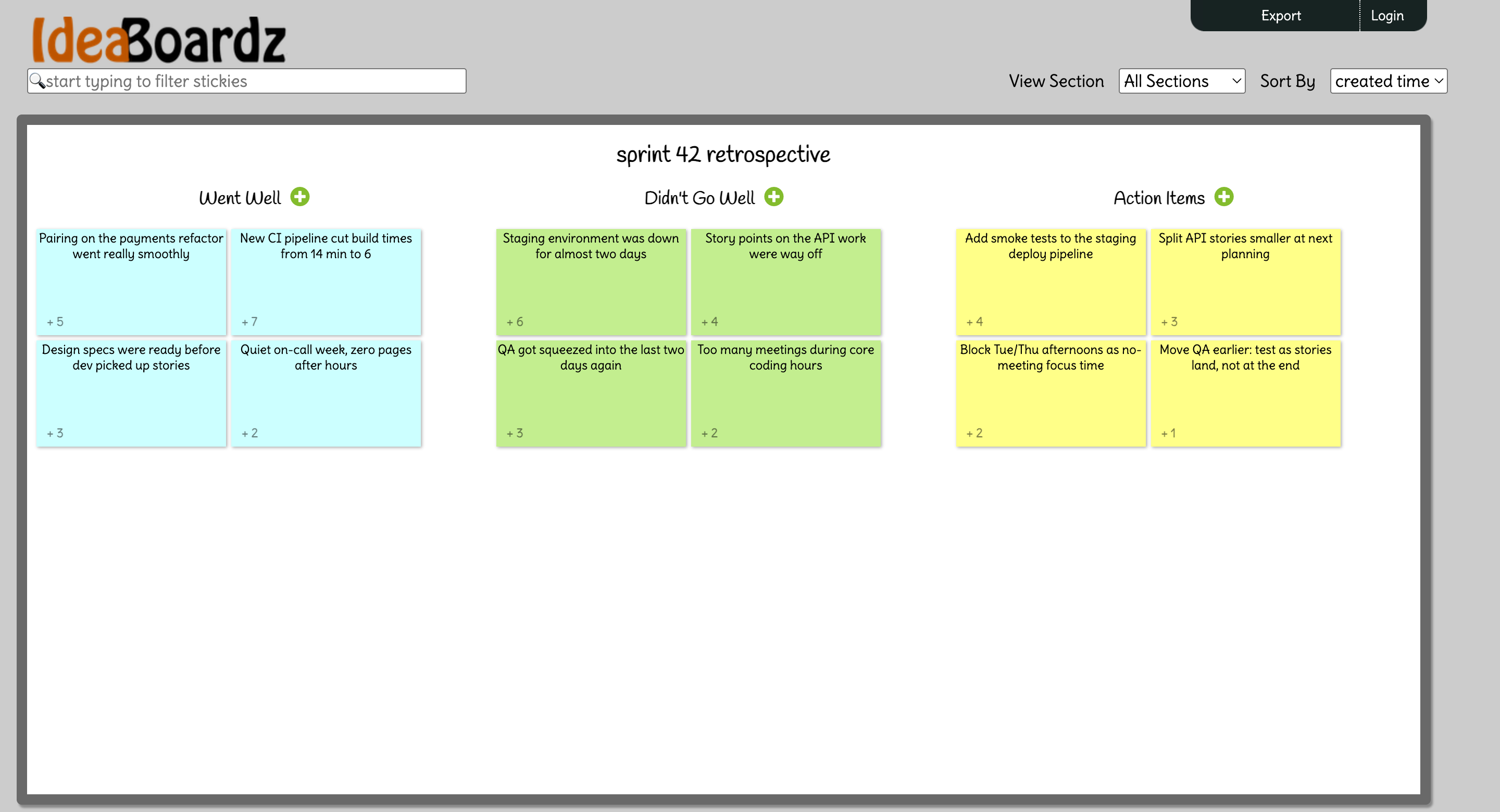Screen dimensions: 1500x812
Task: Open sticky 'Add smoke tests to the staging'
Action: pyautogui.click(x=1051, y=282)
